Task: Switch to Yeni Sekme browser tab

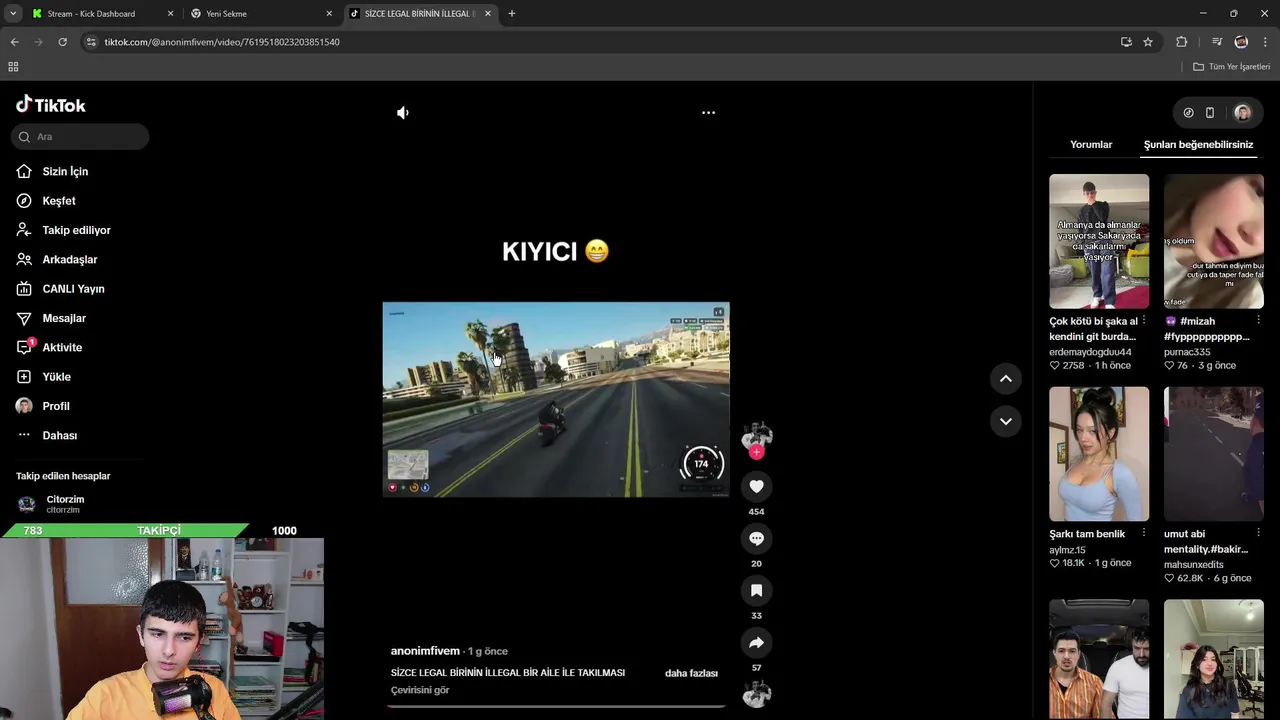Action: click(262, 14)
